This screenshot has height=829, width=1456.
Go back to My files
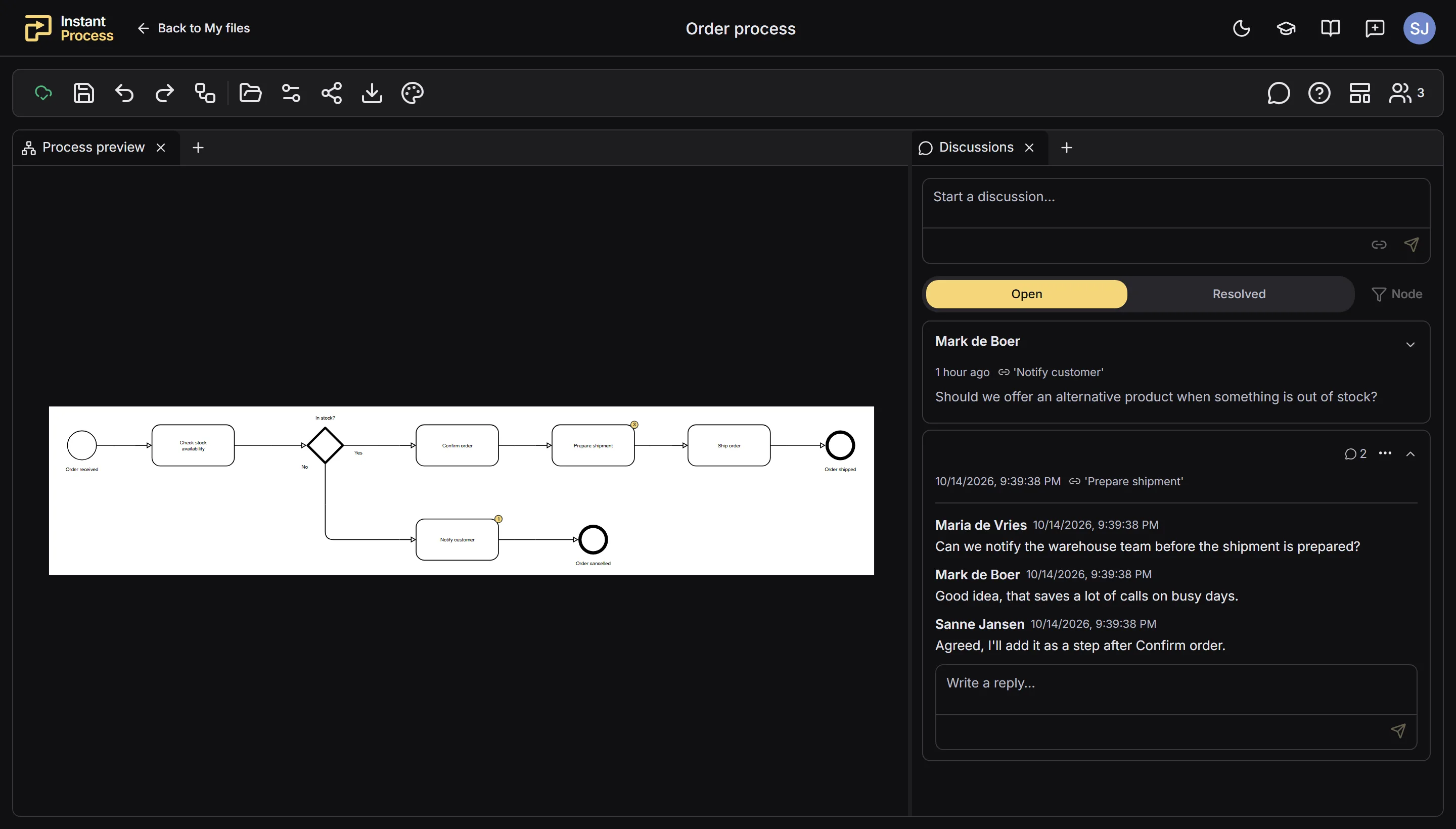(x=194, y=28)
